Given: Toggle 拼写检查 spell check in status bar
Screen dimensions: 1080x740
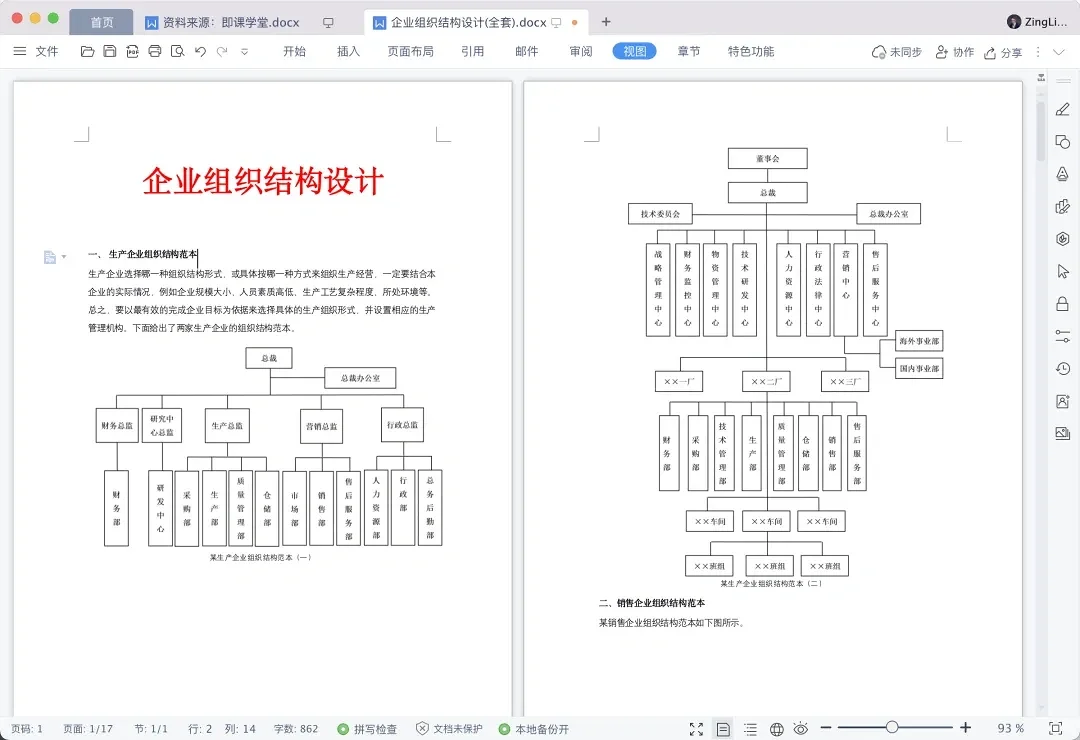Looking at the screenshot, I should (x=370, y=729).
